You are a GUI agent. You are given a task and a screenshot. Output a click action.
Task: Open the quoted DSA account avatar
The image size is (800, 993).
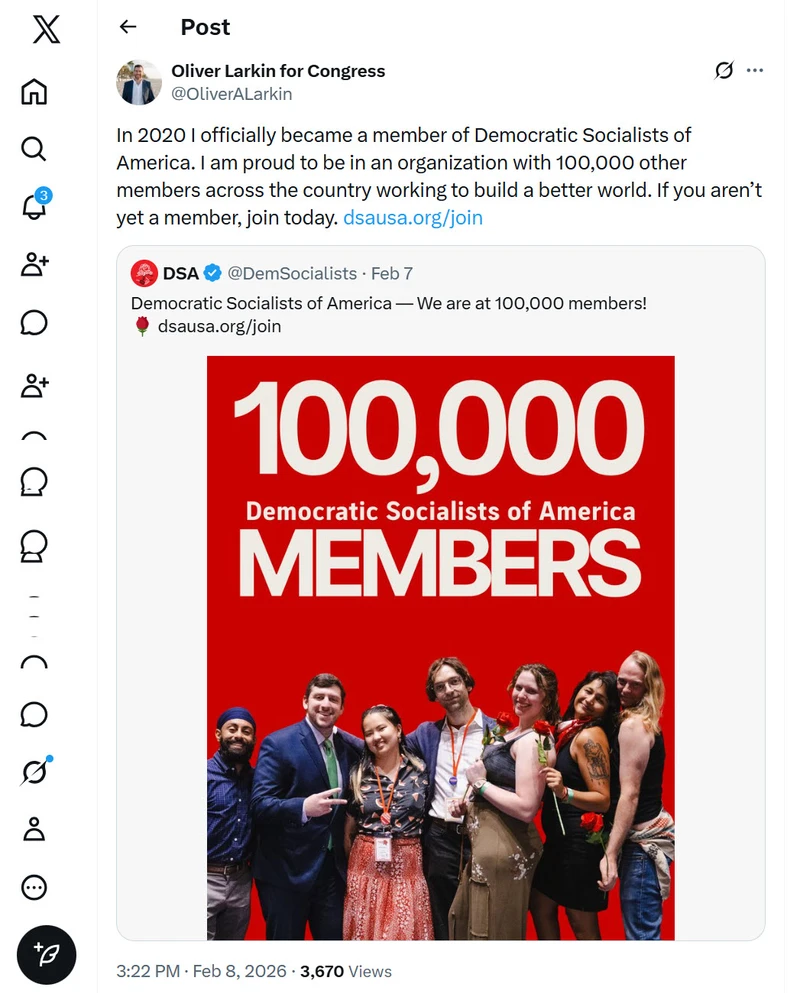pos(144,274)
